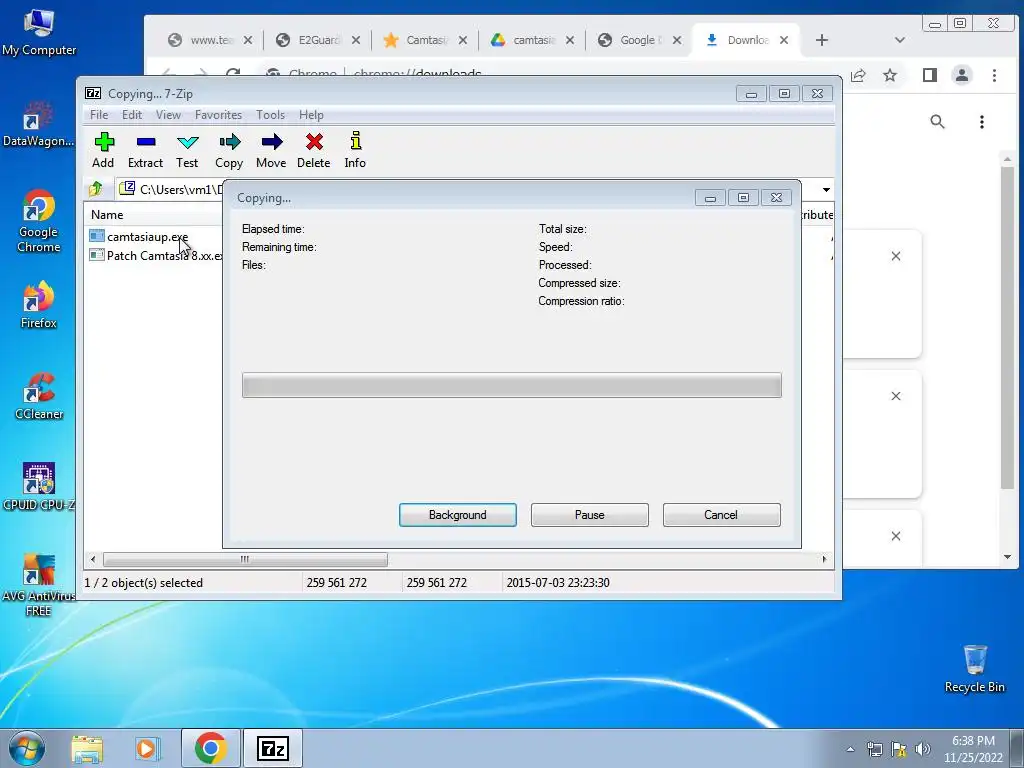Click the Background button in Copying dialog
This screenshot has height=768, width=1024.
pyautogui.click(x=458, y=515)
